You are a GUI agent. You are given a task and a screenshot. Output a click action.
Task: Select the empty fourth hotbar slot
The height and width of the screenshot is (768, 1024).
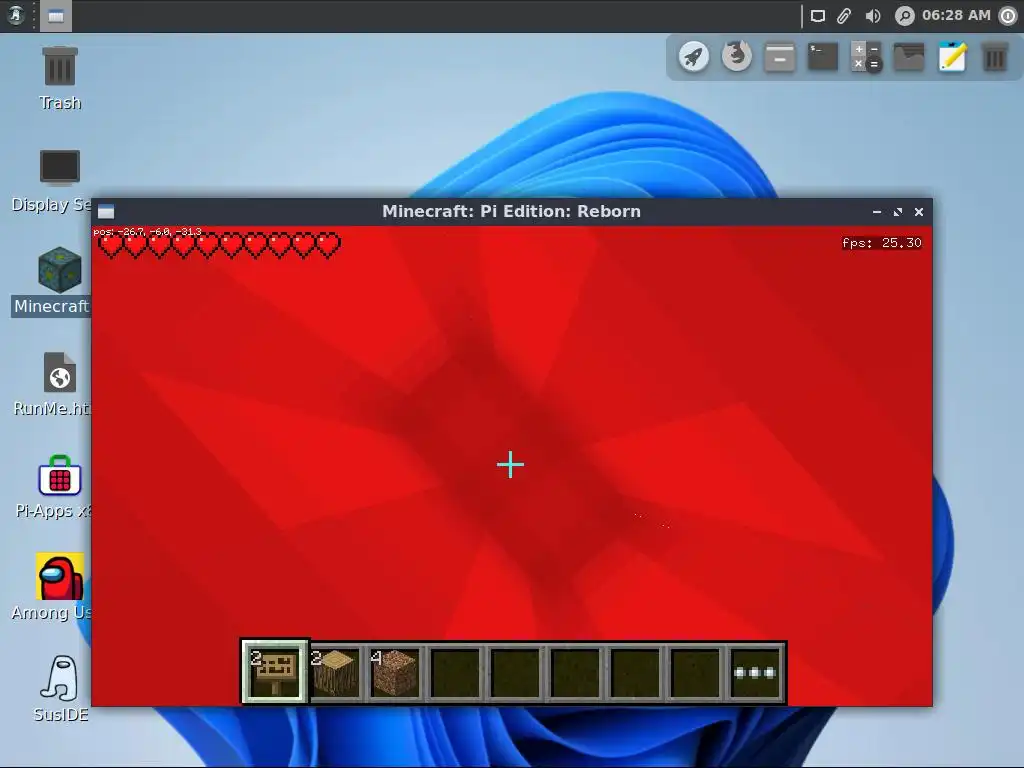point(455,672)
